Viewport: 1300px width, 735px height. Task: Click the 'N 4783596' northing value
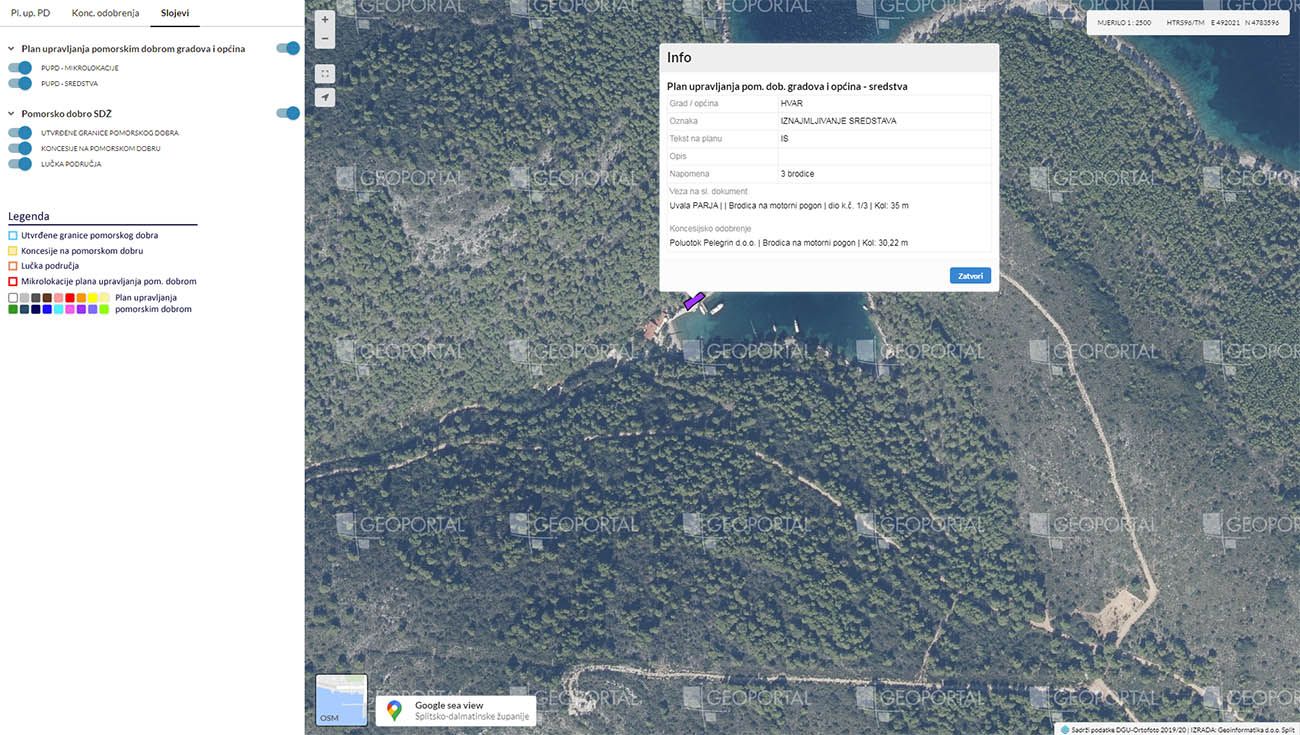[x=1262, y=22]
